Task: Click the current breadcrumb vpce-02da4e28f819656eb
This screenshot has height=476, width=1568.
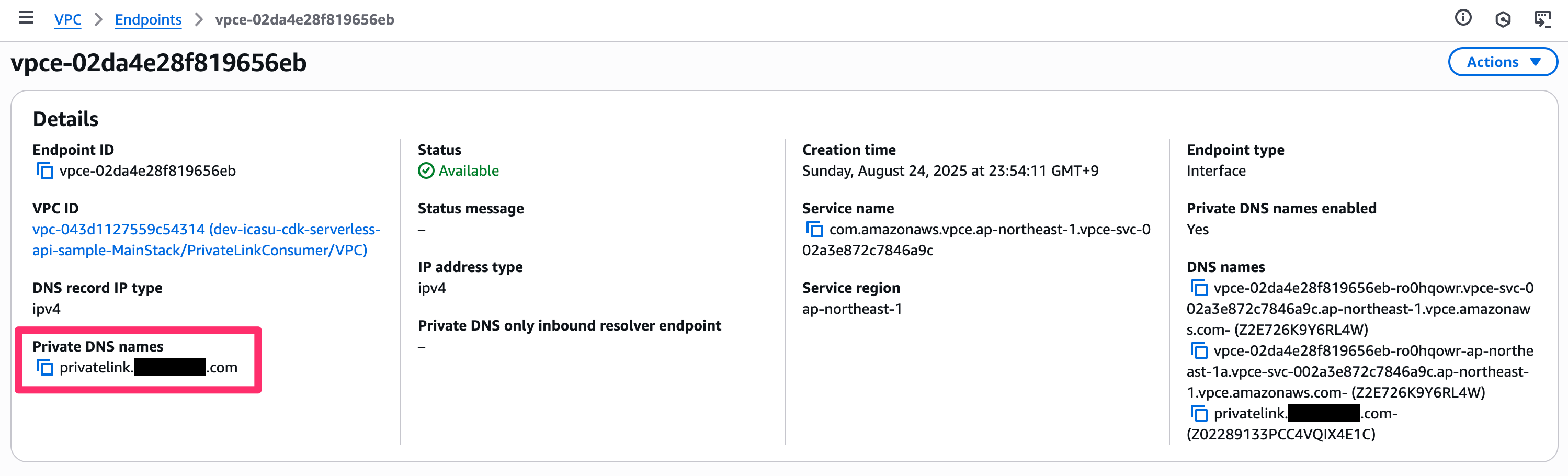Action: pyautogui.click(x=304, y=19)
